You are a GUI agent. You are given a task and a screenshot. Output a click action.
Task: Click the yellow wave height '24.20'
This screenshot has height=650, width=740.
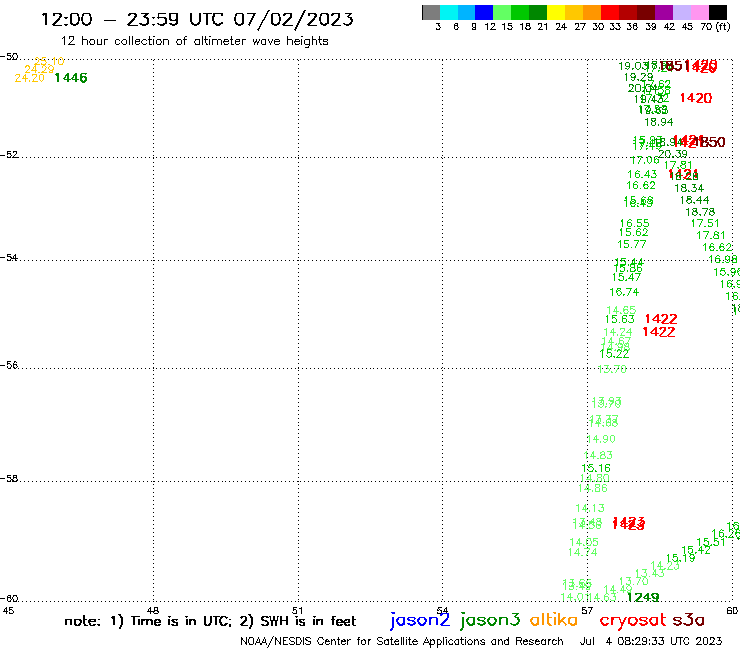click(x=29, y=78)
